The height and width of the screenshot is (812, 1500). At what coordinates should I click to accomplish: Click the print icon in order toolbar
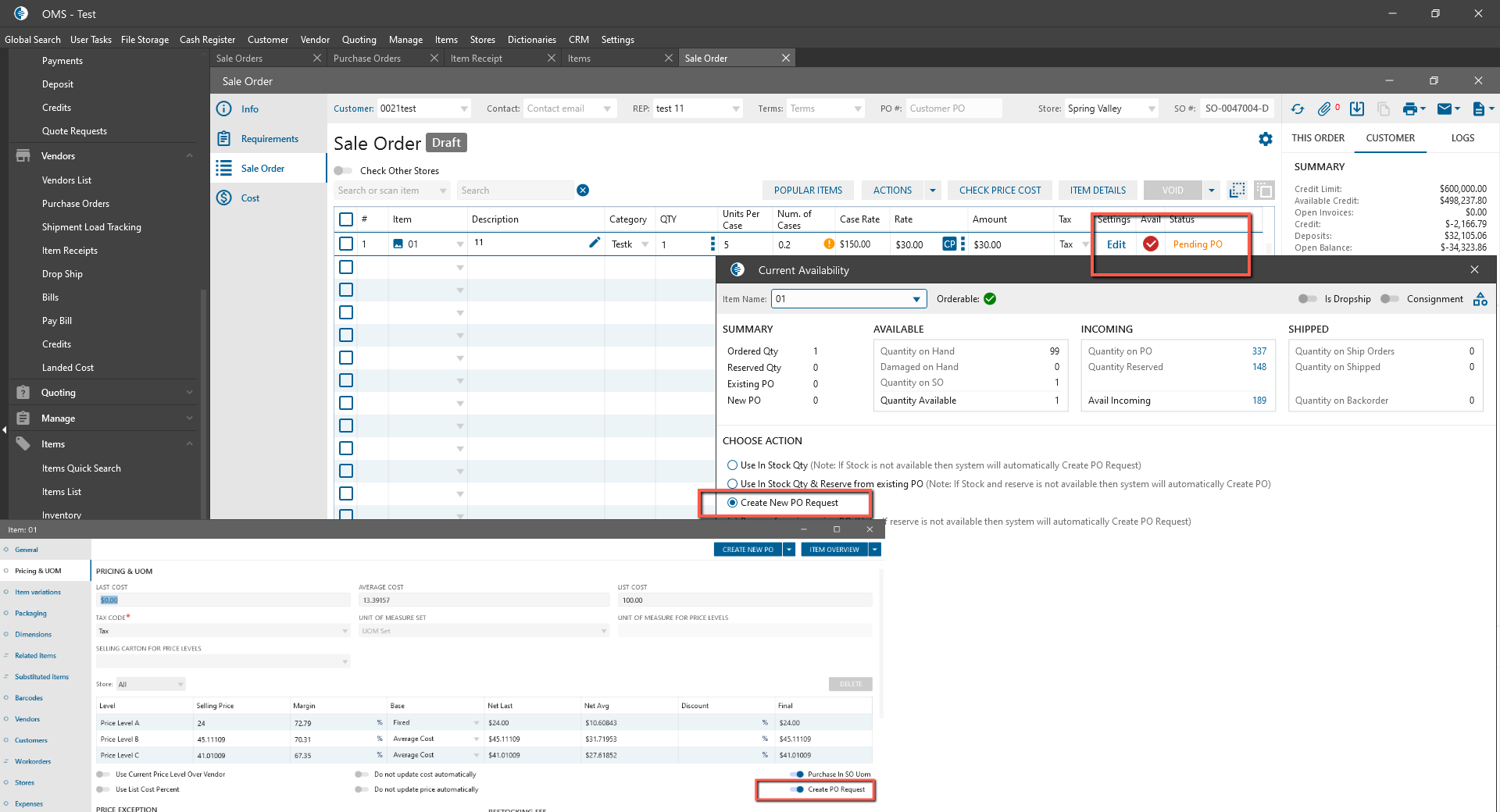[1409, 109]
